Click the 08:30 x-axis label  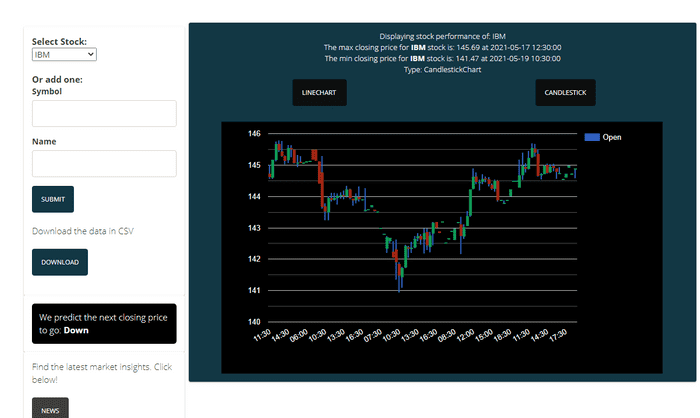point(446,335)
